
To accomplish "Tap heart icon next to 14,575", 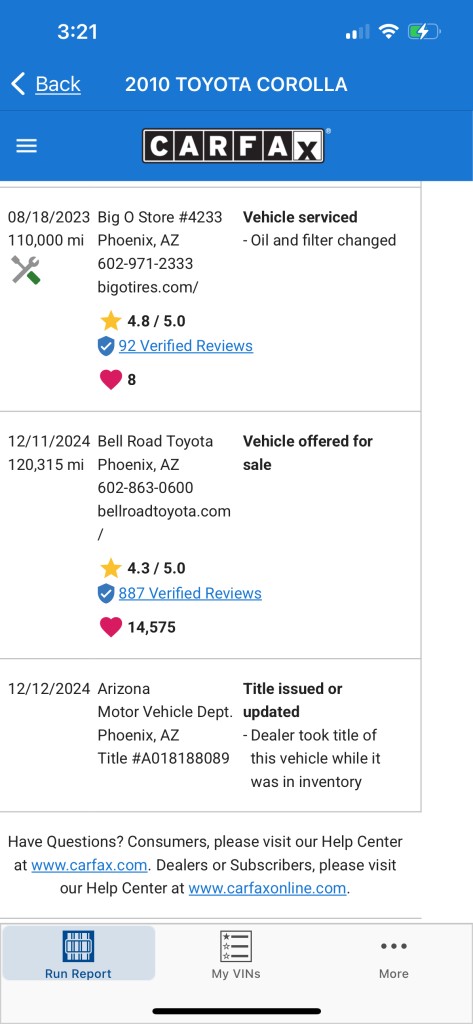I will (x=110, y=627).
